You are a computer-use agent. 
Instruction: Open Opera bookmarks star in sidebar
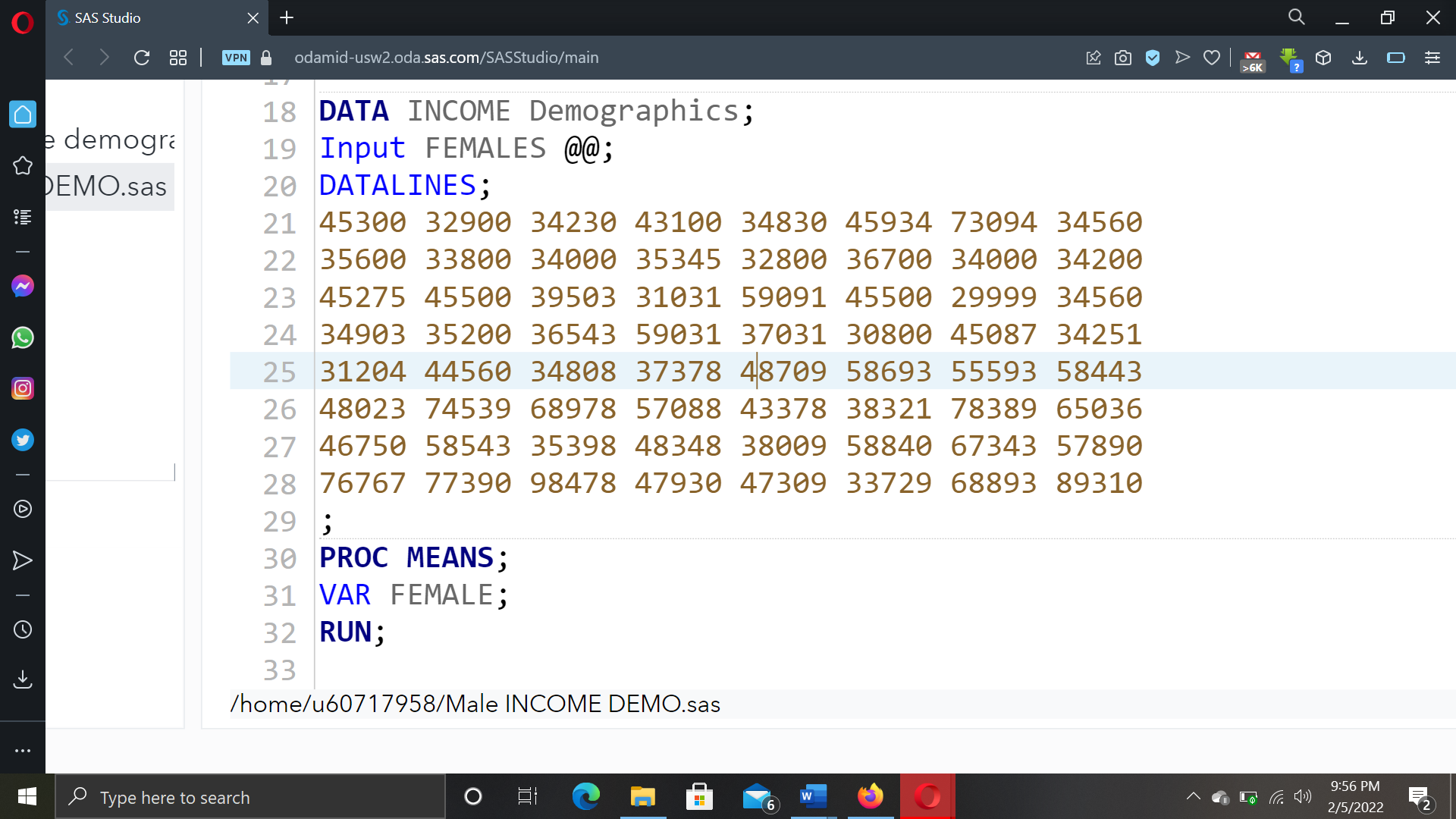point(23,165)
